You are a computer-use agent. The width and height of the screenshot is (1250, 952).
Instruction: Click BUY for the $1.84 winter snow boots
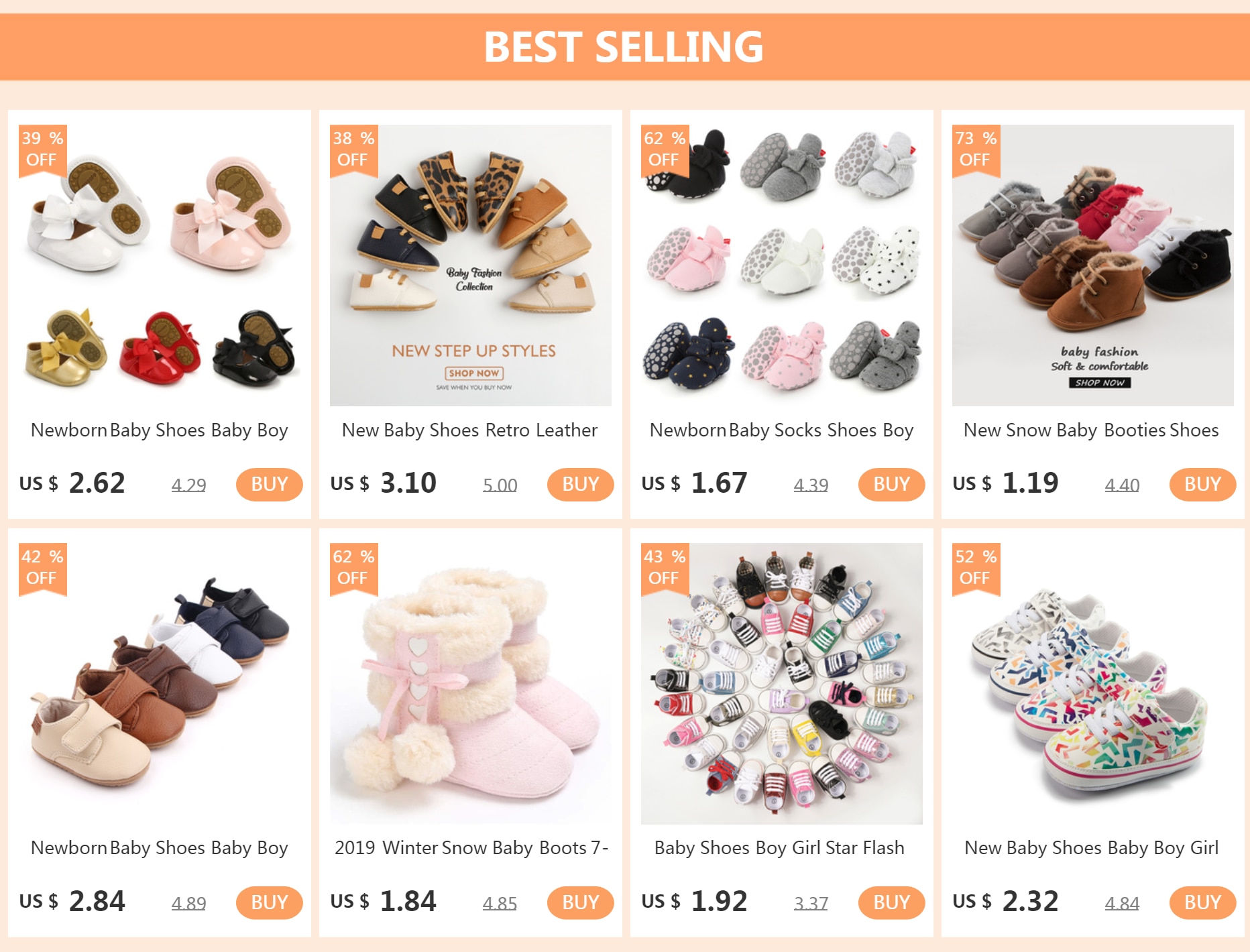(580, 902)
